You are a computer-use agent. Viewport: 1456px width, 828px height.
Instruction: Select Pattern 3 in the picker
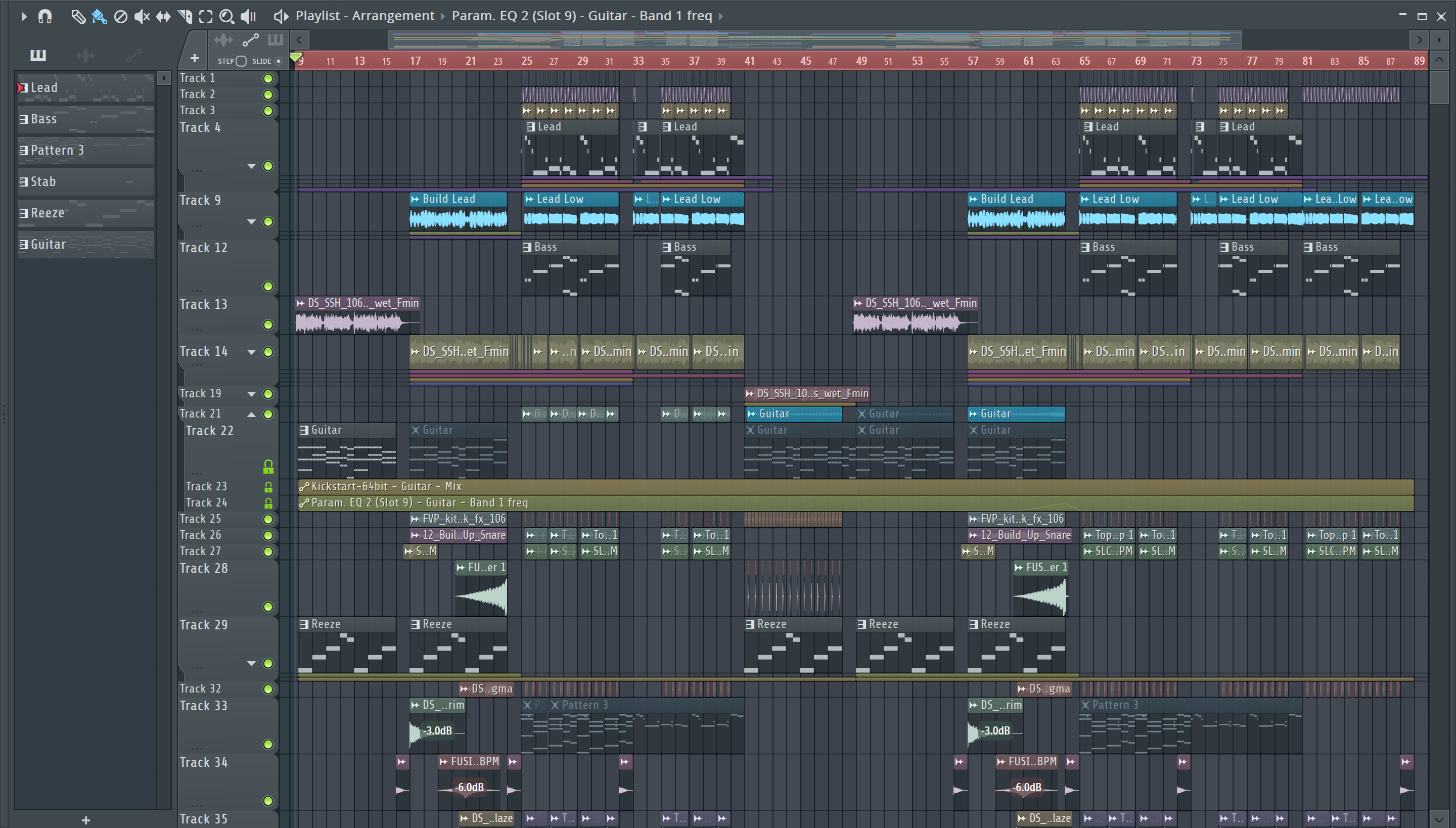click(x=86, y=150)
